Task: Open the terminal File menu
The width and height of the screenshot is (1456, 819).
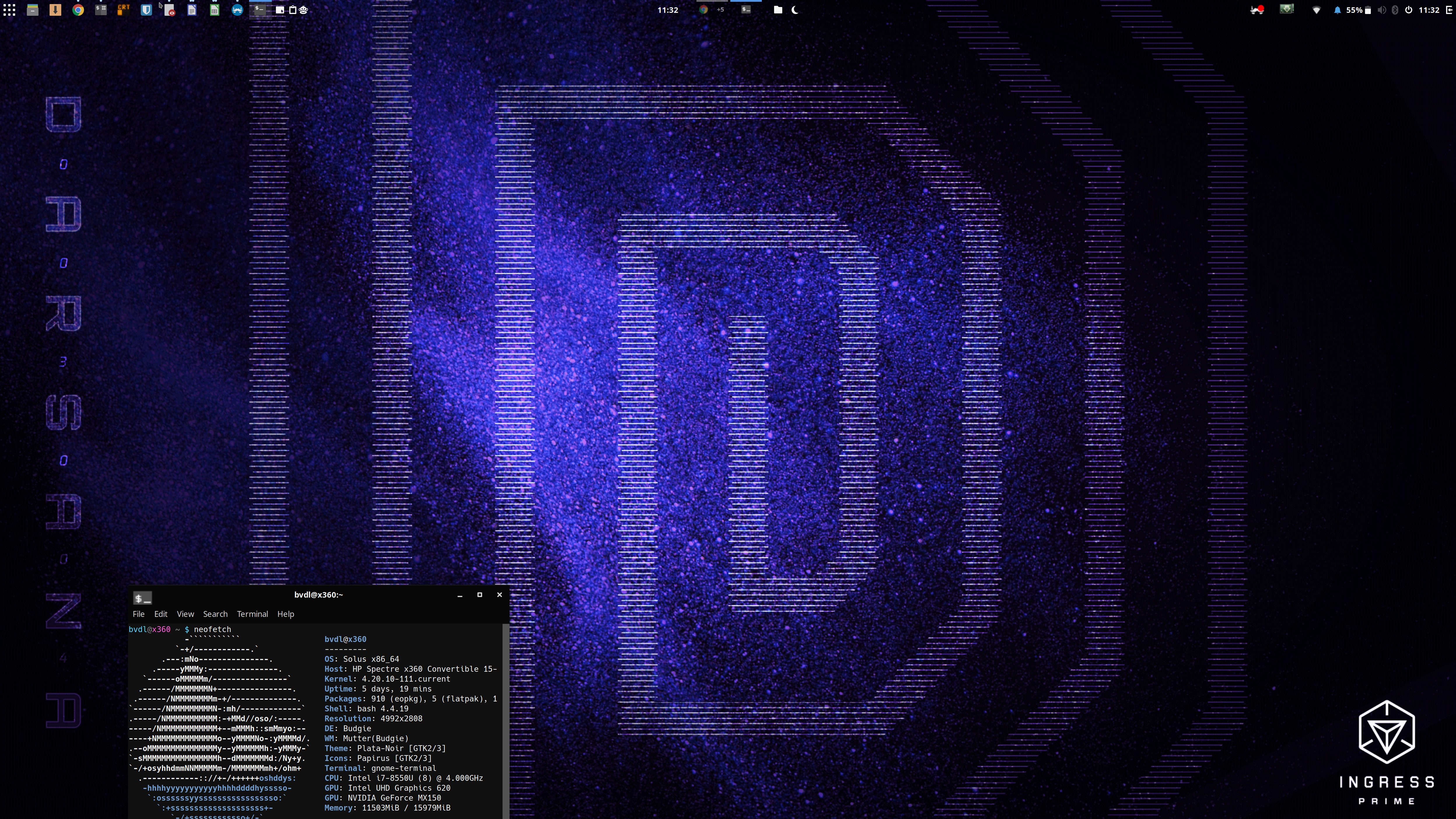Action: (x=139, y=614)
